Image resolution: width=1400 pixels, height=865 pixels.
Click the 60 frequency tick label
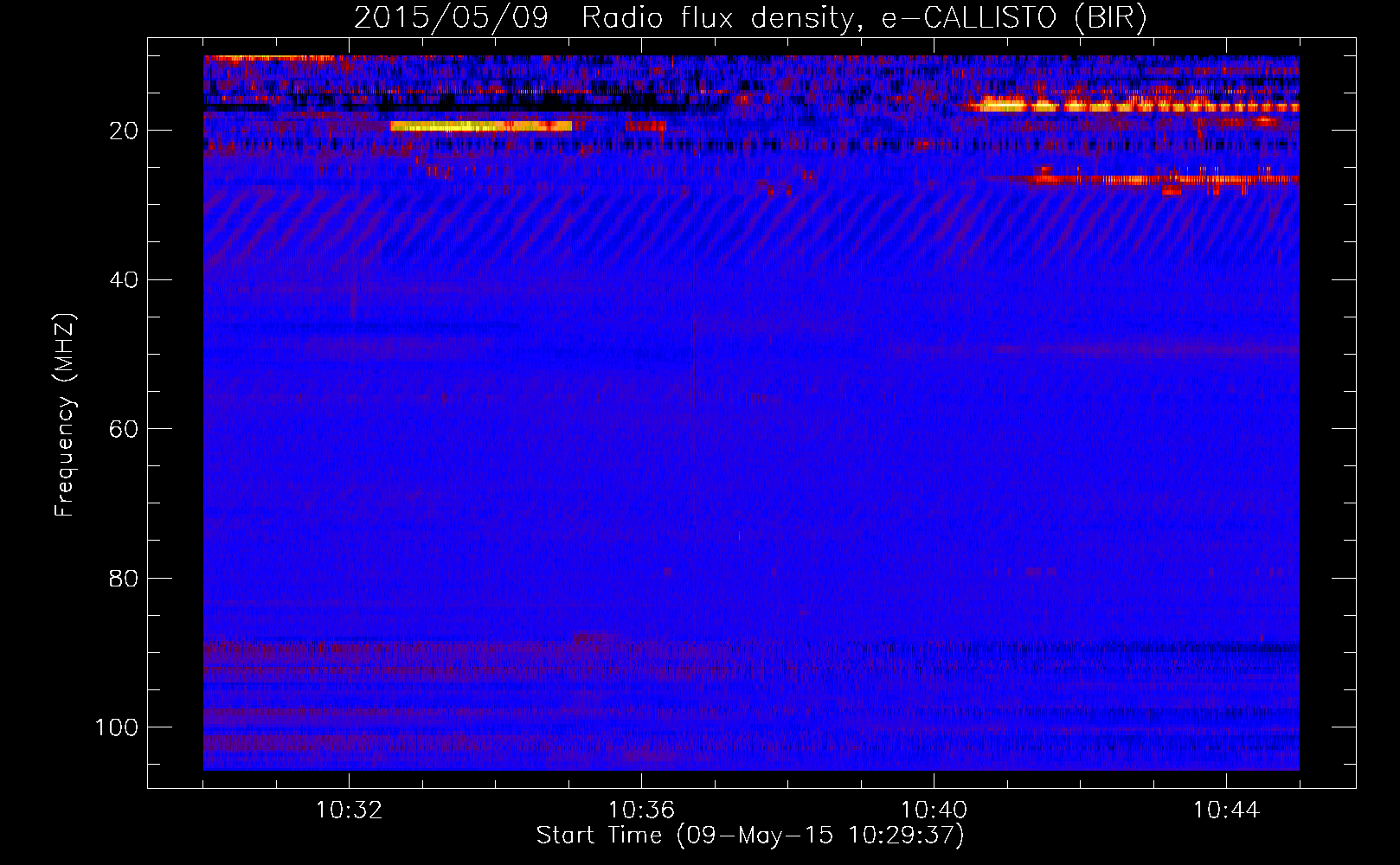coord(124,429)
